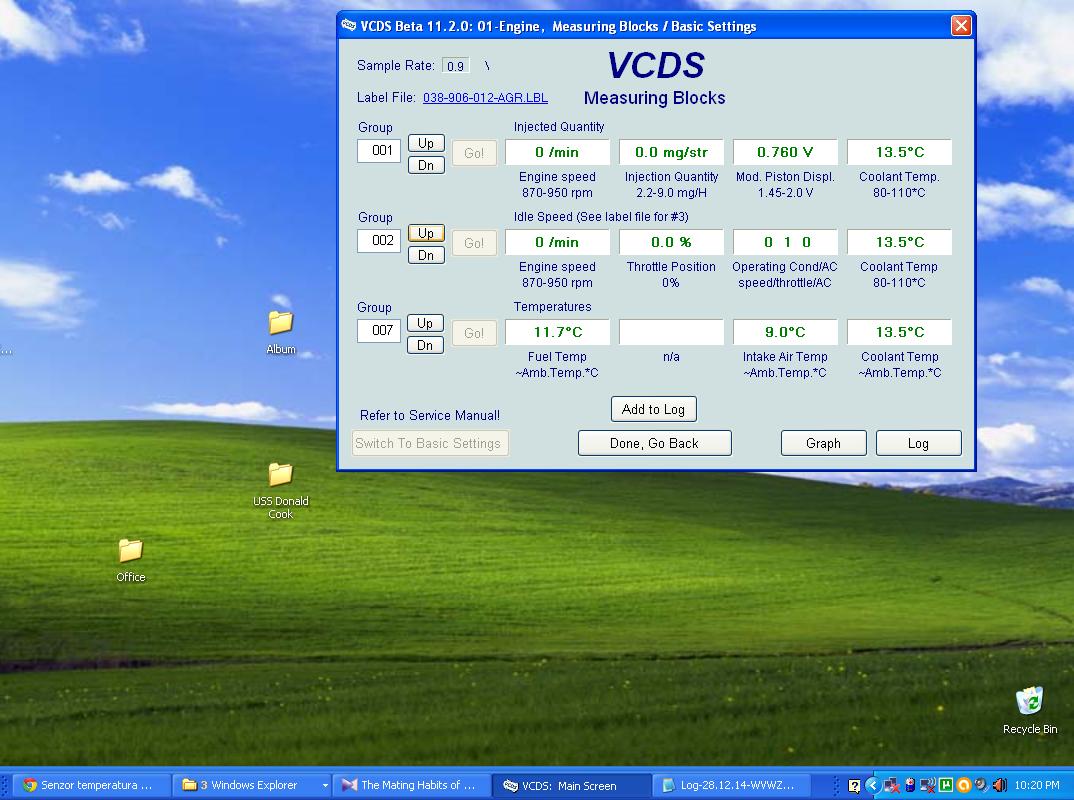
Task: Click the 0.0 mg/str Injection Quantity value
Action: [671, 152]
